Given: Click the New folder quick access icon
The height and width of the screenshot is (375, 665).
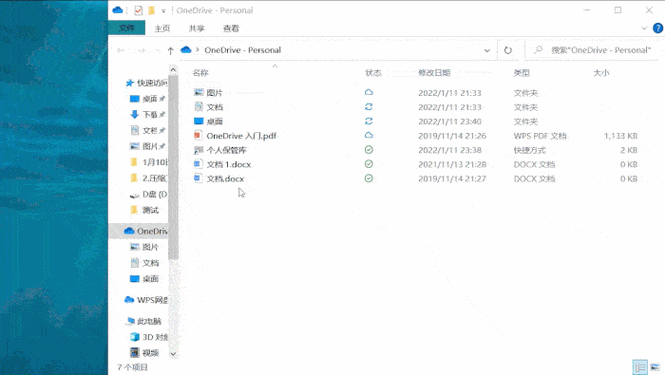Looking at the screenshot, I should click(x=151, y=11).
